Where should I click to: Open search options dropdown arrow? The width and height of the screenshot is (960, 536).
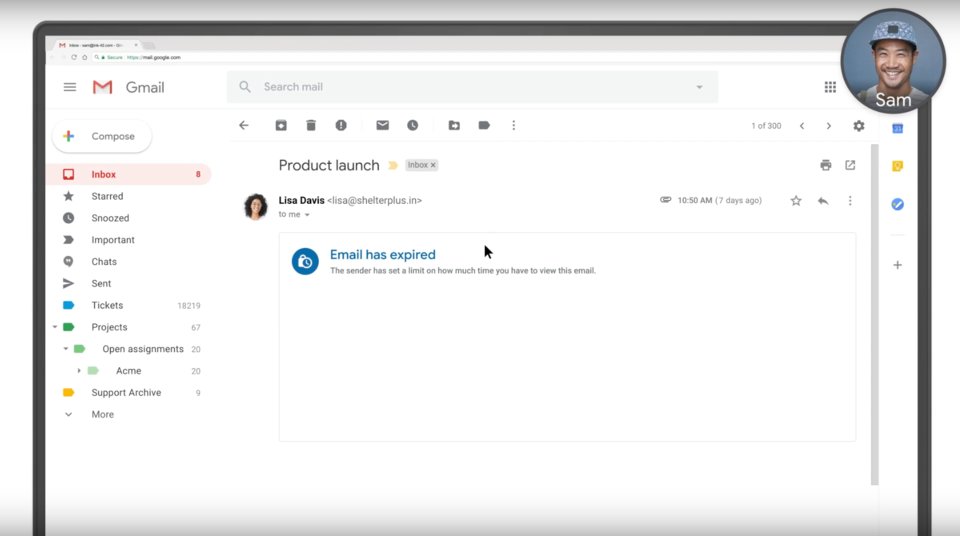point(699,87)
